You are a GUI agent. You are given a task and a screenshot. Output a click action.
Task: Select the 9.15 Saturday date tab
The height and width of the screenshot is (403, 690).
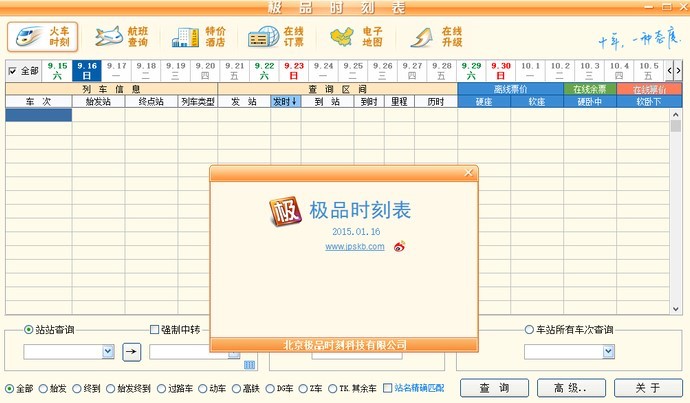(x=57, y=70)
